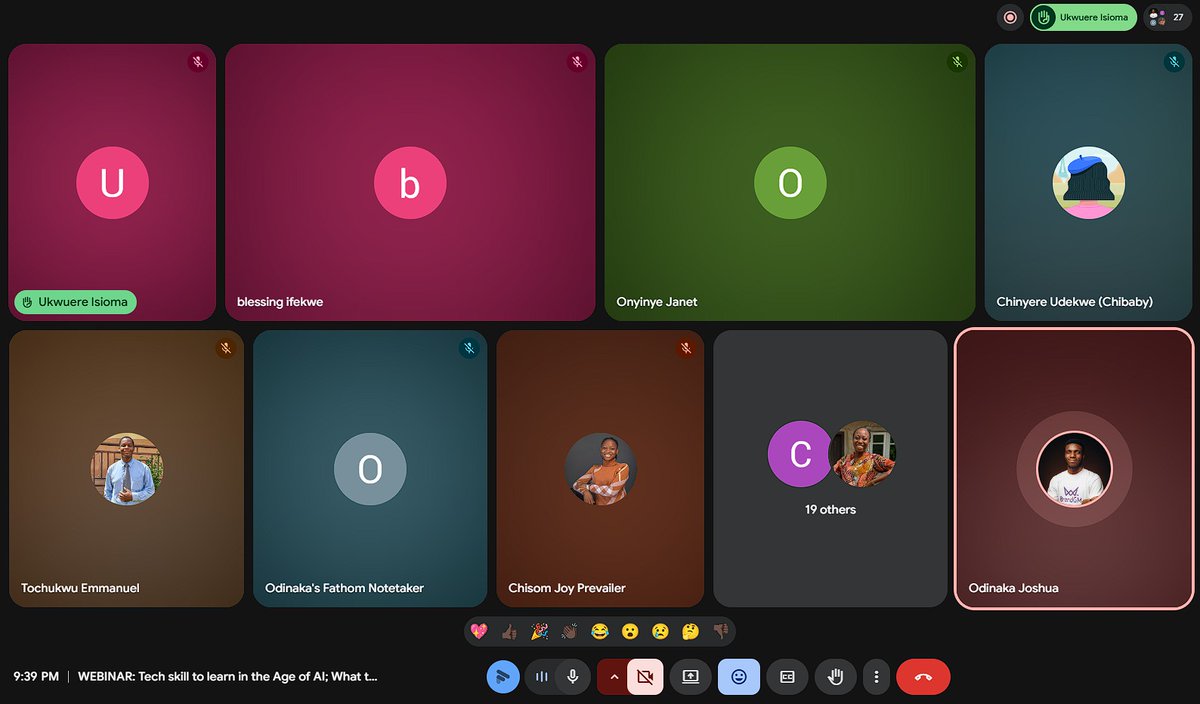Screen dimensions: 1200x704
Task: Click the 9:39 PM clock text
Action: [36, 676]
